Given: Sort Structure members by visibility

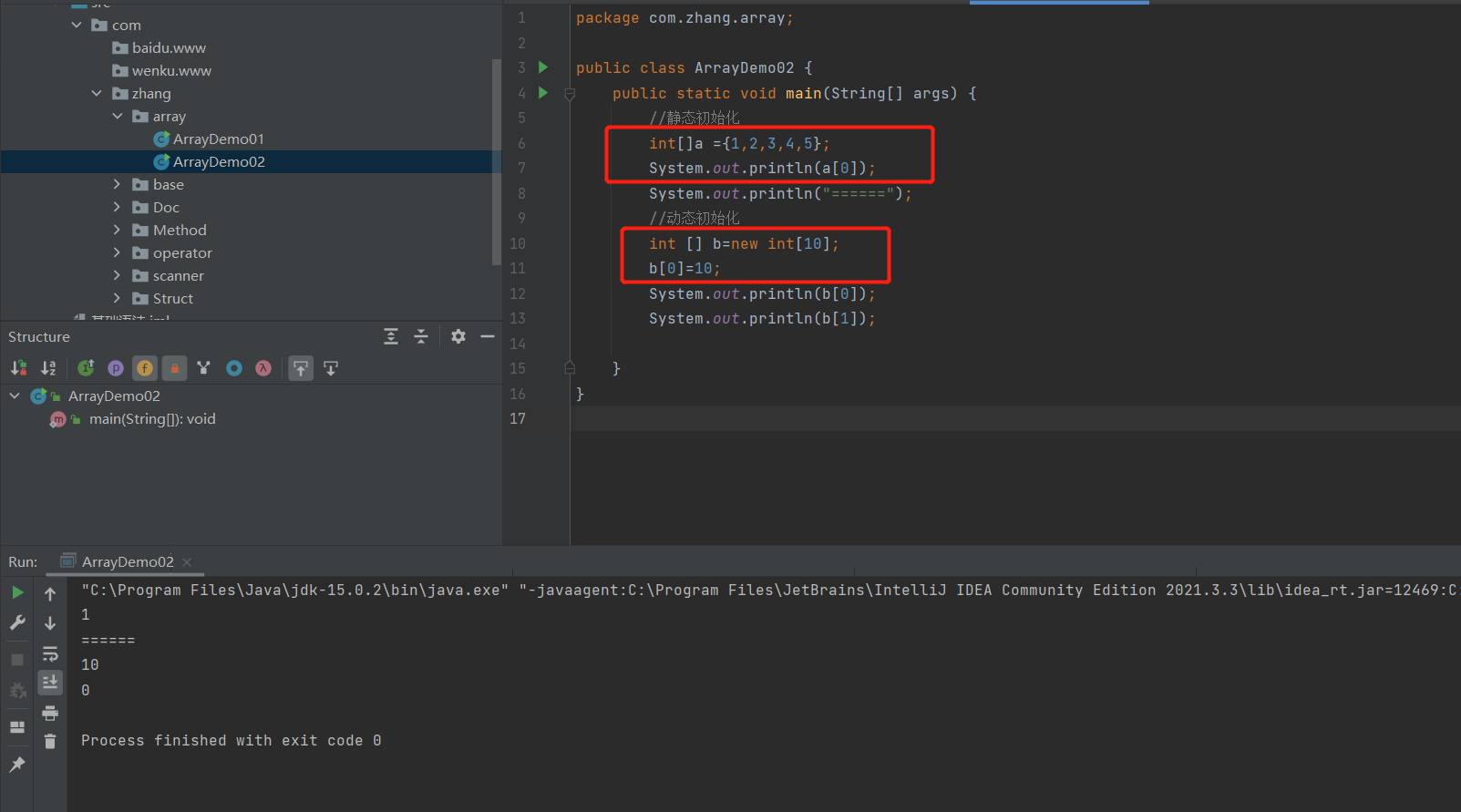Looking at the screenshot, I should click(18, 368).
